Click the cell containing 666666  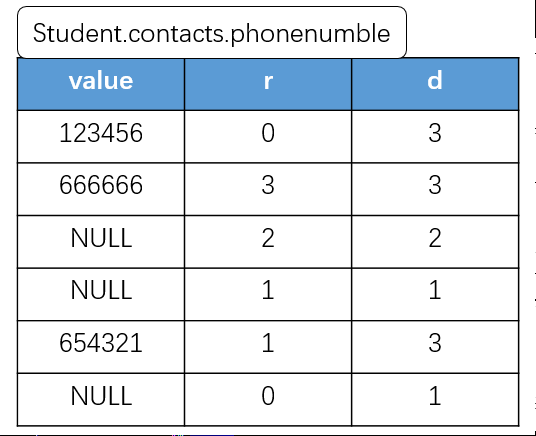pyautogui.click(x=101, y=189)
